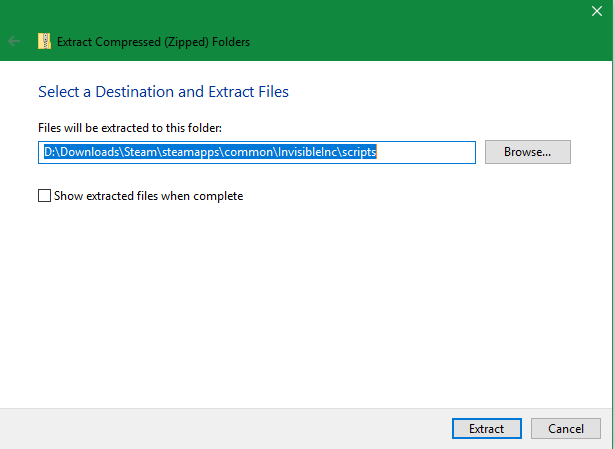Open the Browse folder dialog
This screenshot has width=615, height=449.
(527, 152)
